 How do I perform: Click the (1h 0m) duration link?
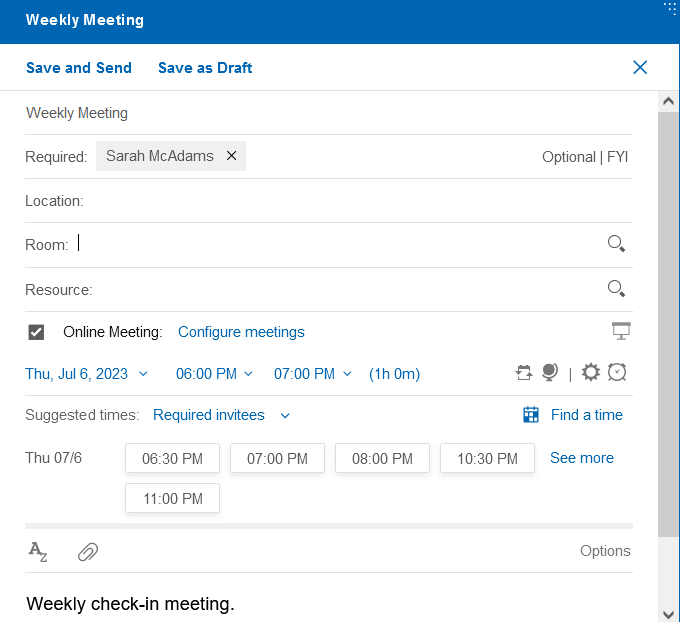pyautogui.click(x=394, y=374)
